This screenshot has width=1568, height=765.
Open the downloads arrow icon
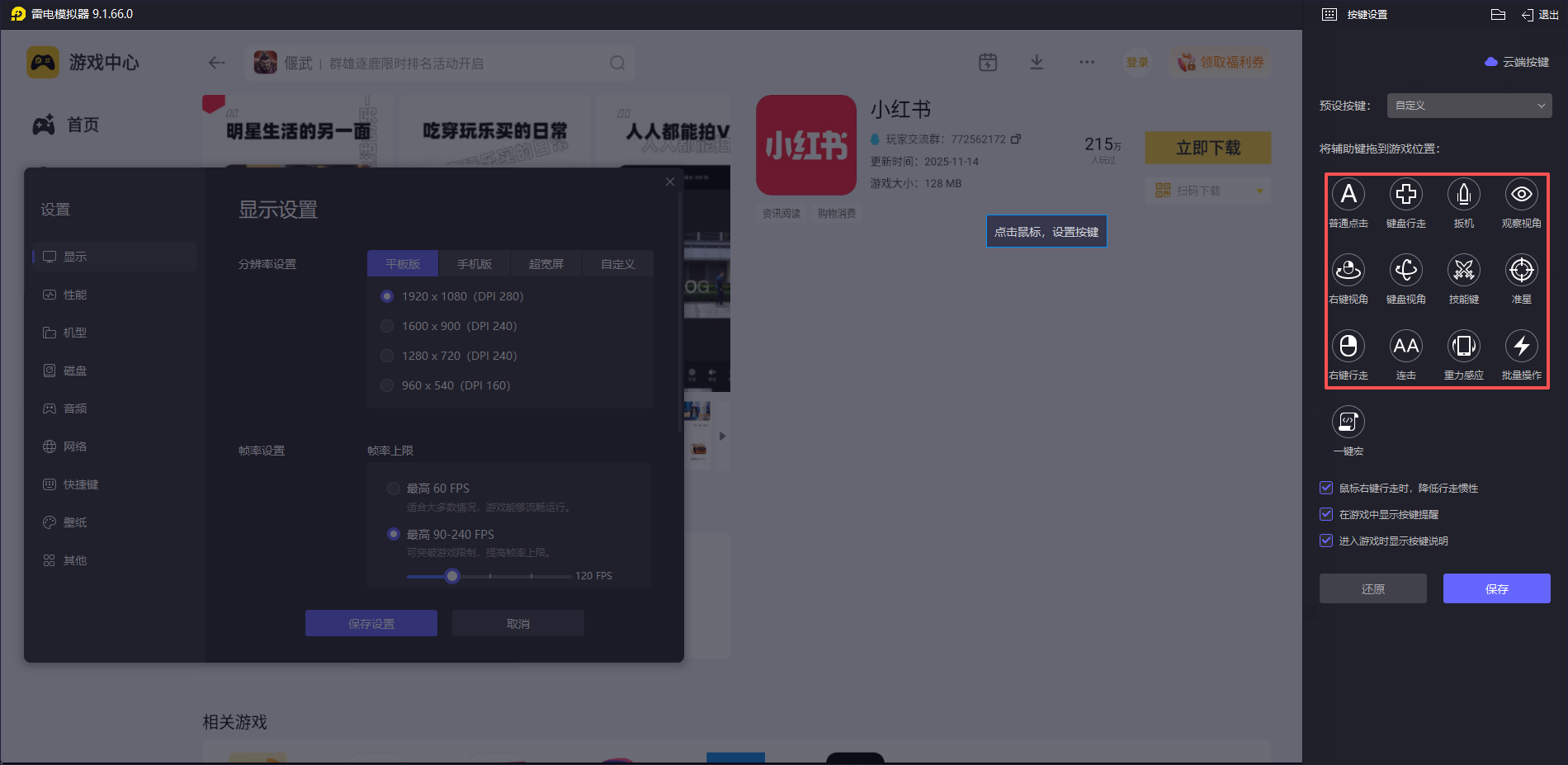1037,62
